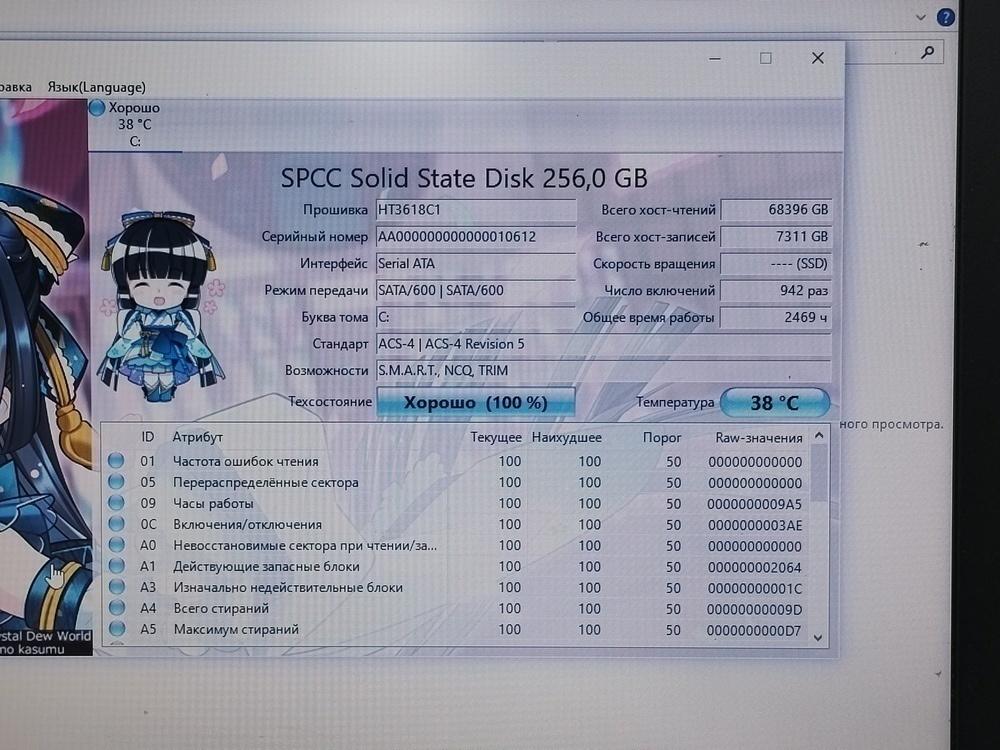Click the serial number field AA000000000000010612
Screen dimensions: 1000x750
click(476, 237)
